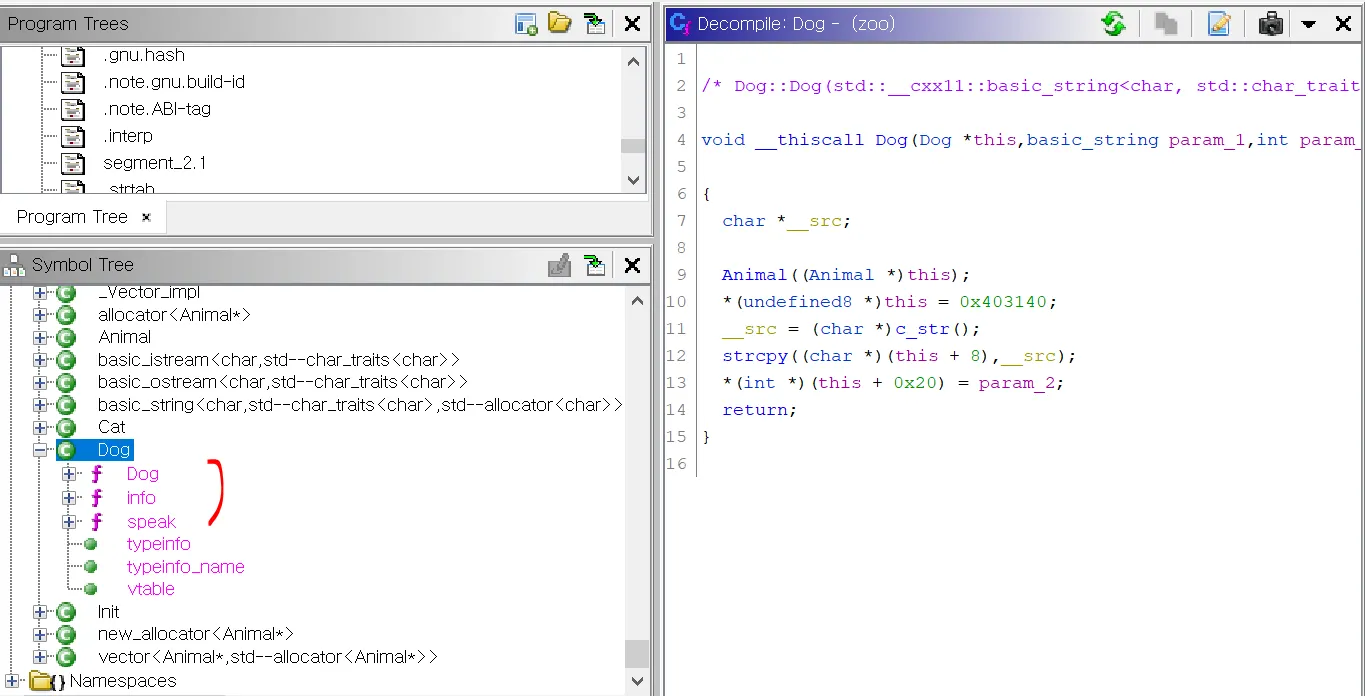Expand the Init class node
Image resolution: width=1365 pixels, height=696 pixels.
40,611
